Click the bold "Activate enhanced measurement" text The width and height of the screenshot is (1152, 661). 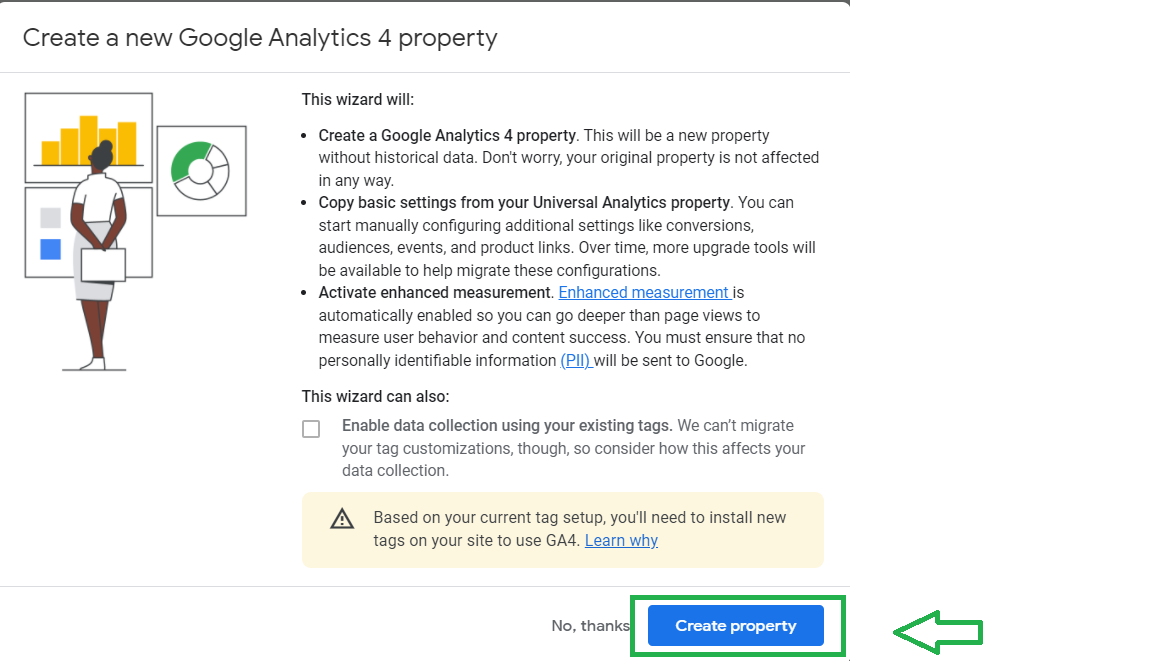point(435,292)
